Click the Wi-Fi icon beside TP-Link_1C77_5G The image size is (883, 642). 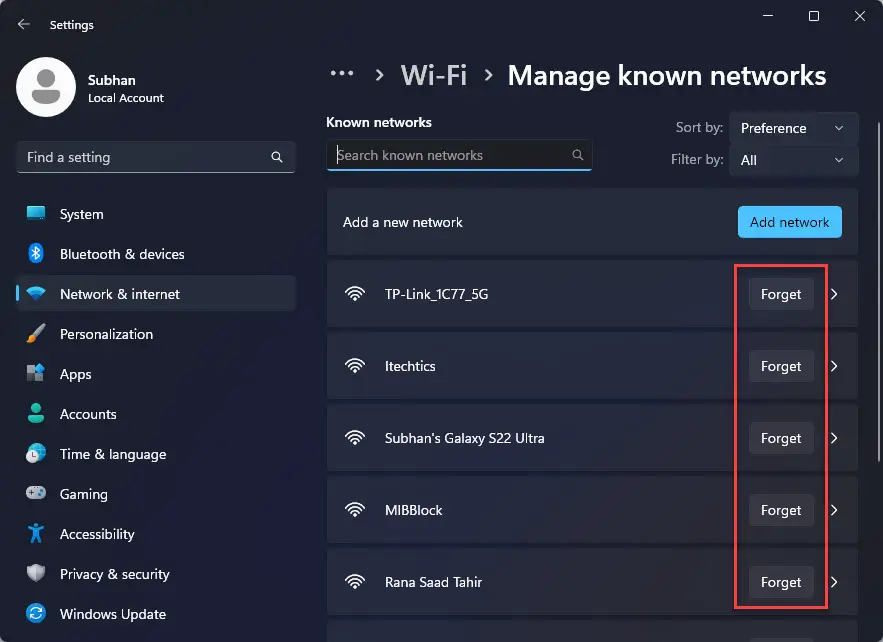355,293
